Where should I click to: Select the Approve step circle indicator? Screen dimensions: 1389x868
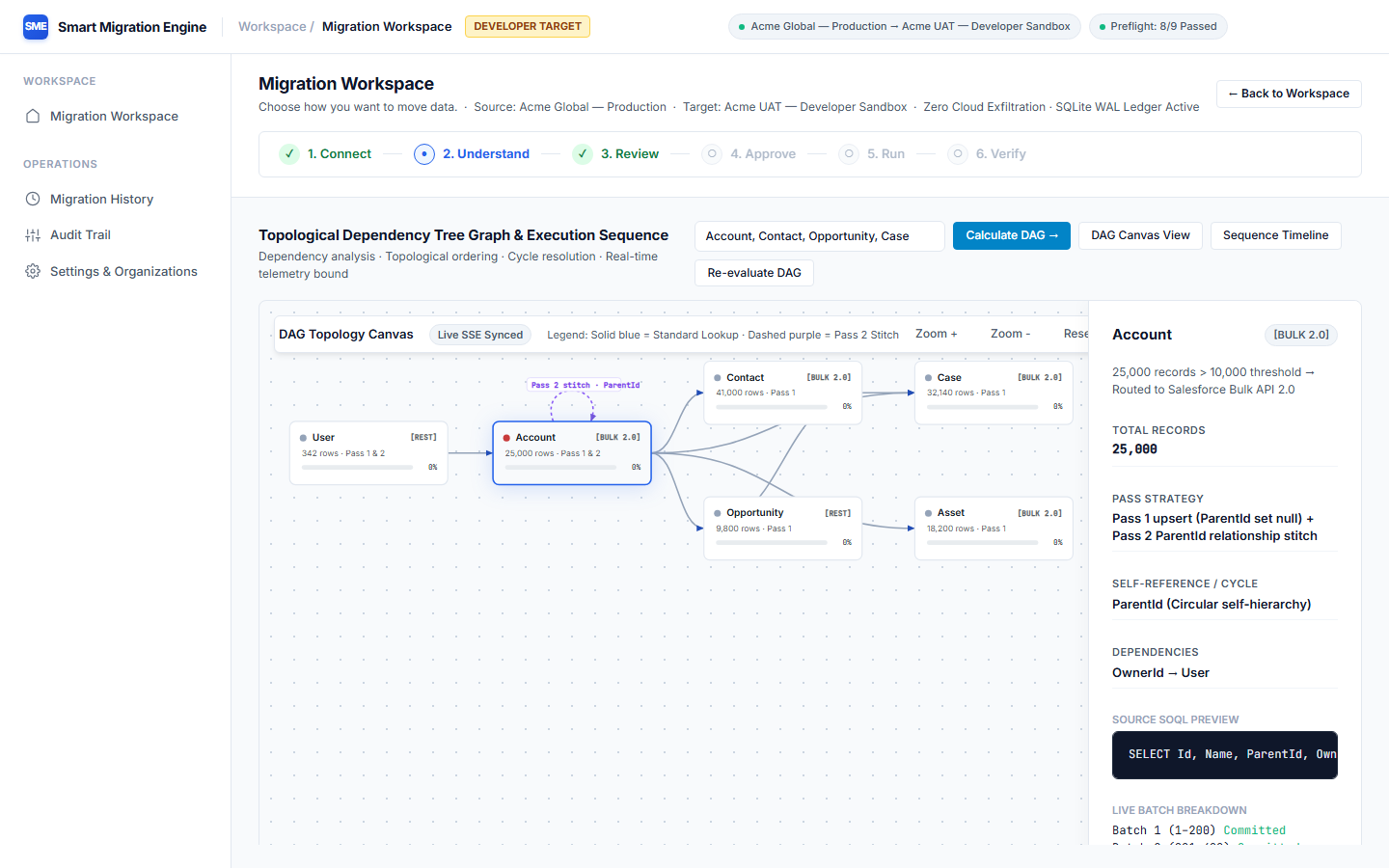(x=712, y=154)
